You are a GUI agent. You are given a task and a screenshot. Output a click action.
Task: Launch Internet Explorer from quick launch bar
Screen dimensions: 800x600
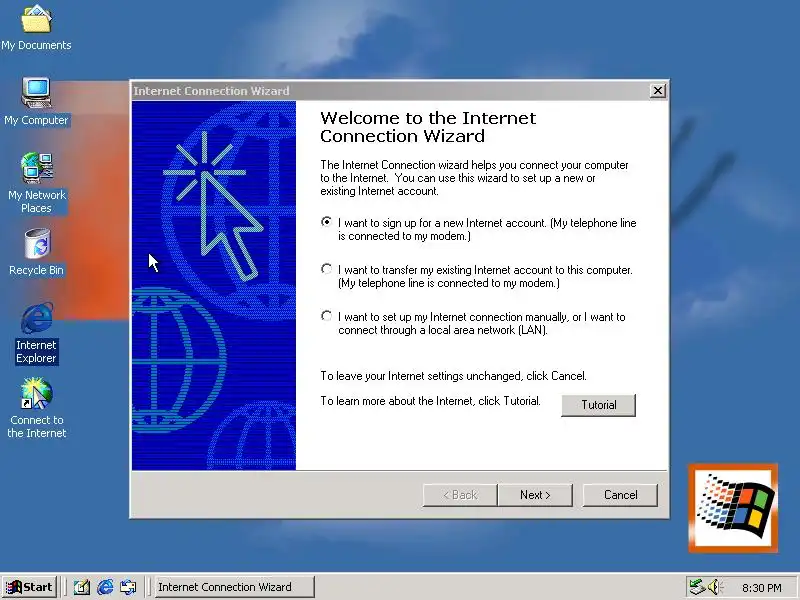tap(105, 587)
